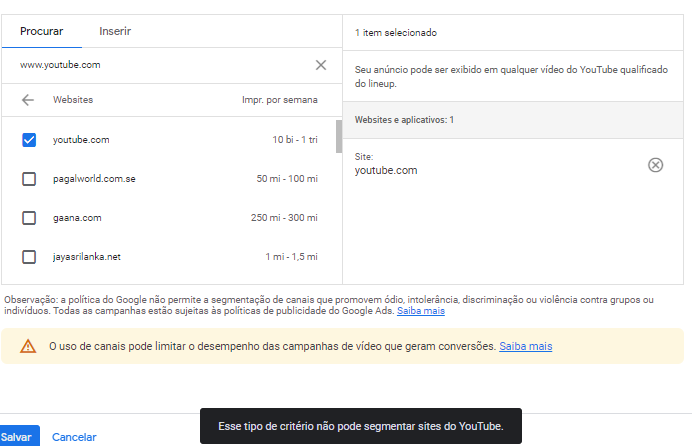Viewport: 692px width, 446px height.
Task: Click the 50 mi - 100 mi impressions value
Action: pyautogui.click(x=287, y=179)
